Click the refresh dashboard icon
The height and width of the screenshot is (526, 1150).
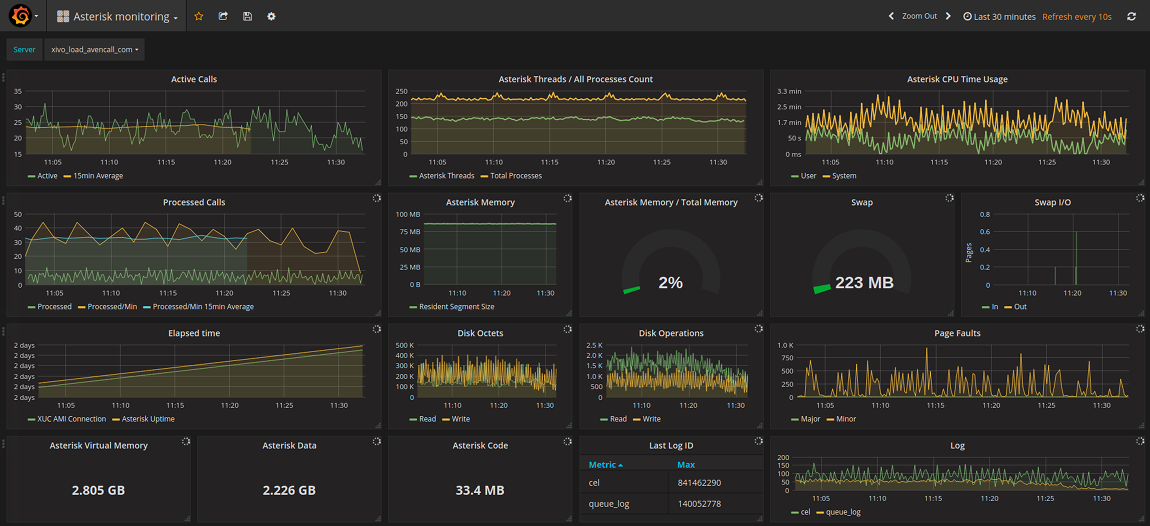pos(1131,17)
